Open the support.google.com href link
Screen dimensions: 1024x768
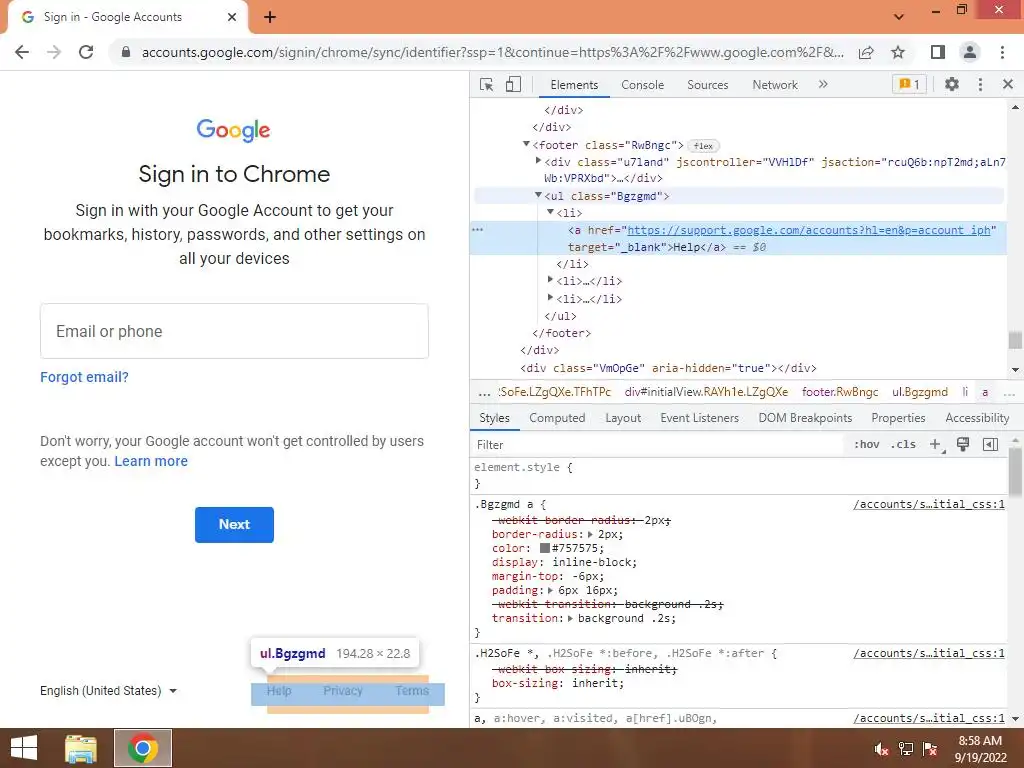click(808, 230)
